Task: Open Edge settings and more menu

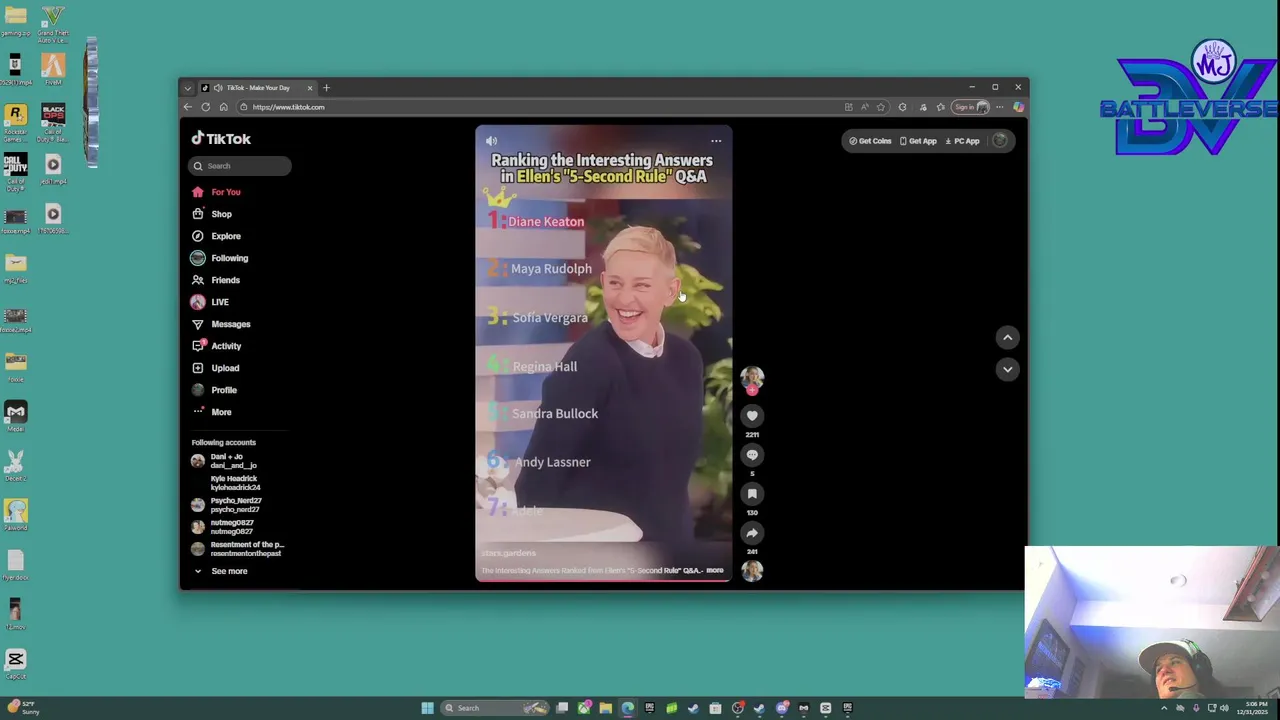Action: tap(999, 107)
